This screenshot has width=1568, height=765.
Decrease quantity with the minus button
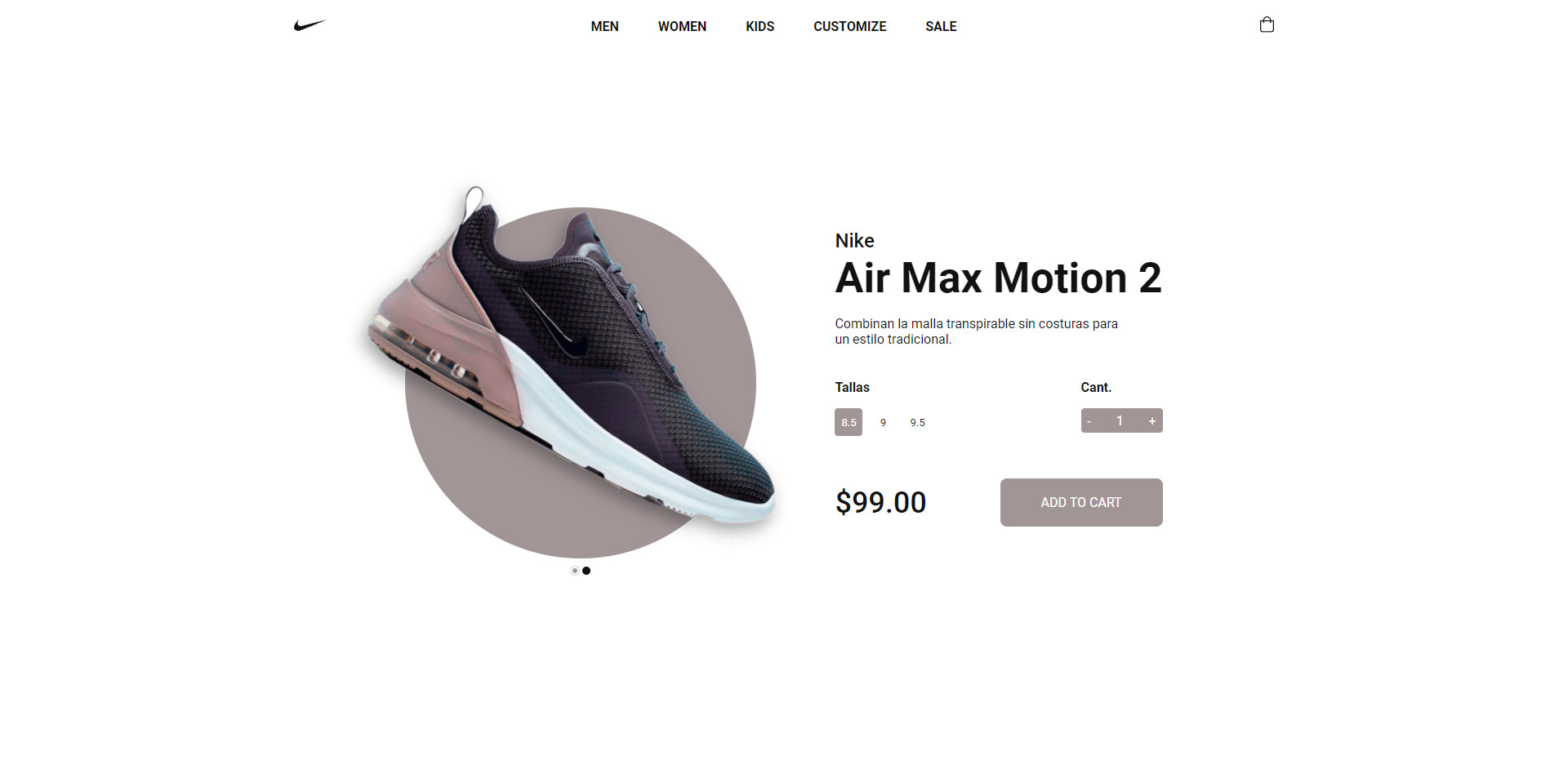point(1089,420)
